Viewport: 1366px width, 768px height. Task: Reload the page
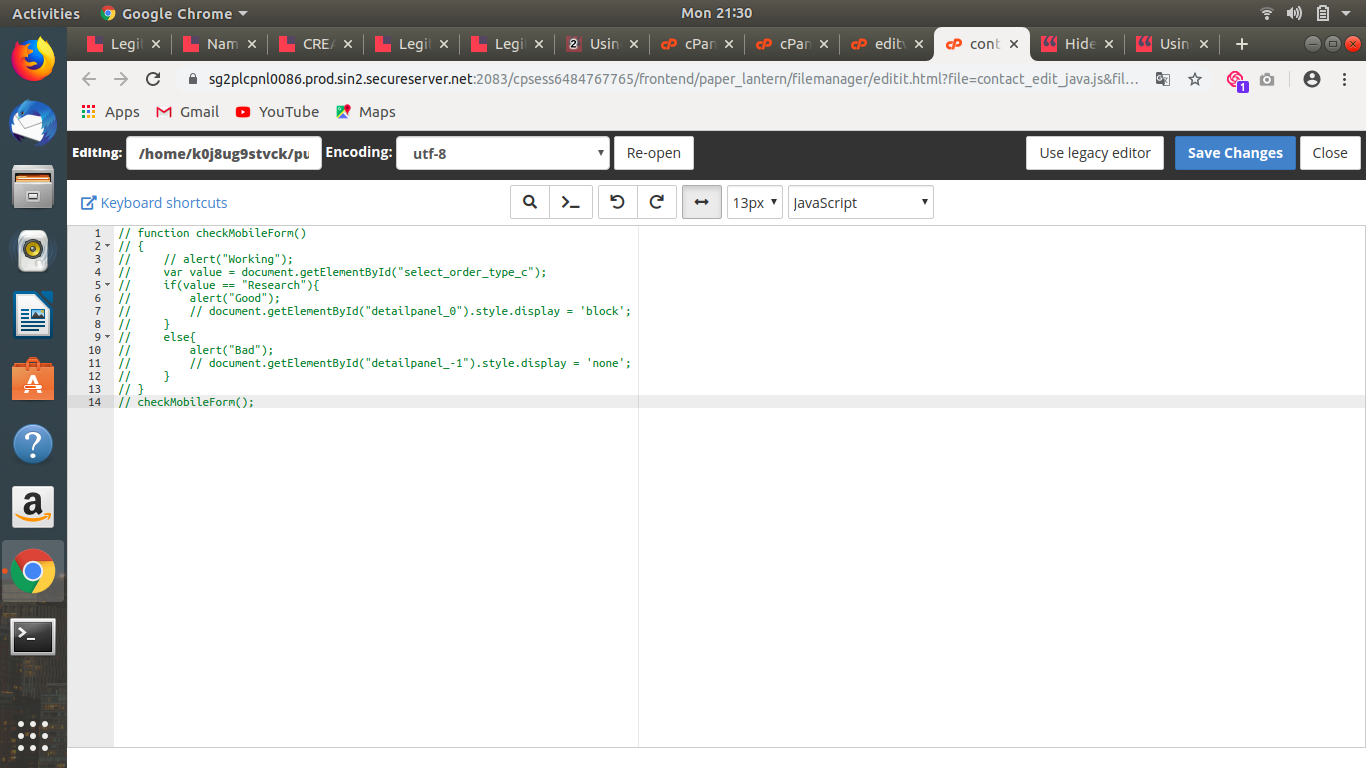(153, 79)
